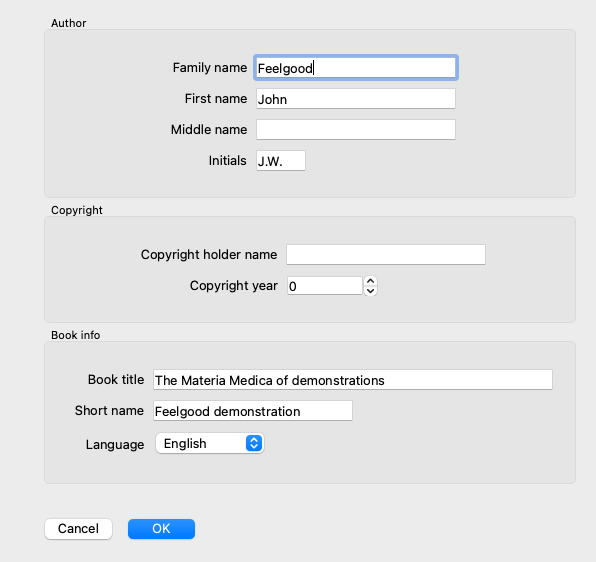Click the Cancel button

coord(78,529)
